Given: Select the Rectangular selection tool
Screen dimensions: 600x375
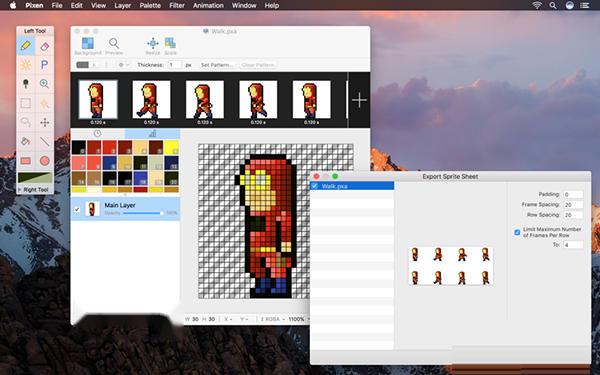Looking at the screenshot, I should coord(26,103).
